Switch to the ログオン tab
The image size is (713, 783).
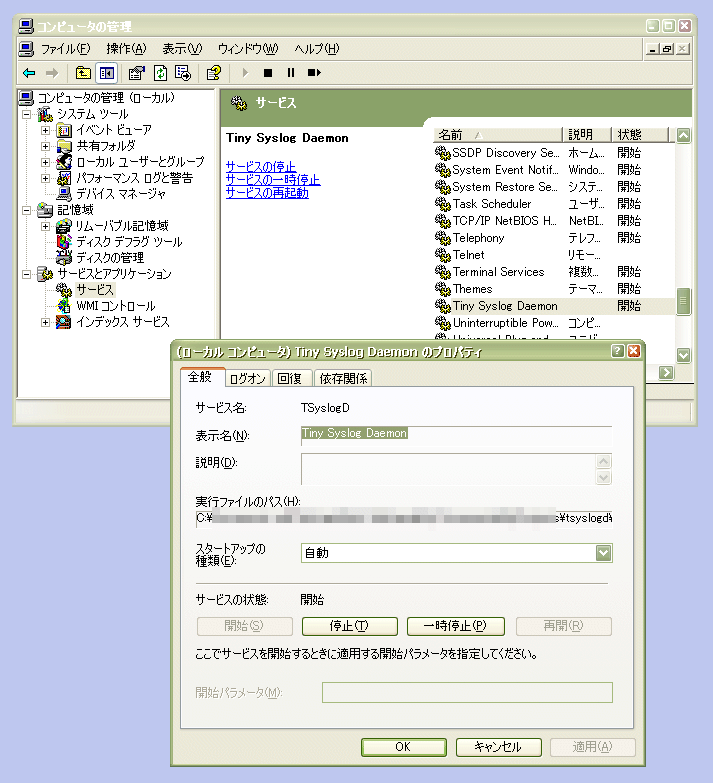tap(247, 378)
